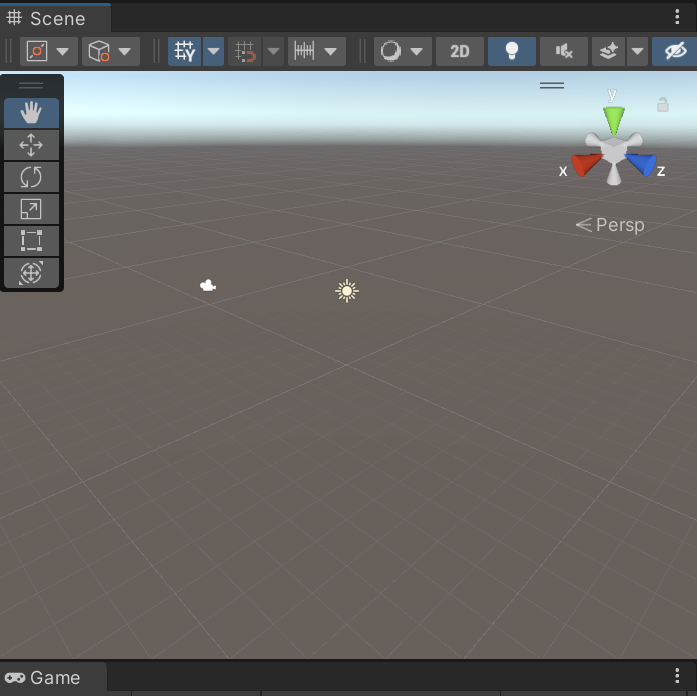Click the tool handle position (pivot) icon

(x=37, y=51)
